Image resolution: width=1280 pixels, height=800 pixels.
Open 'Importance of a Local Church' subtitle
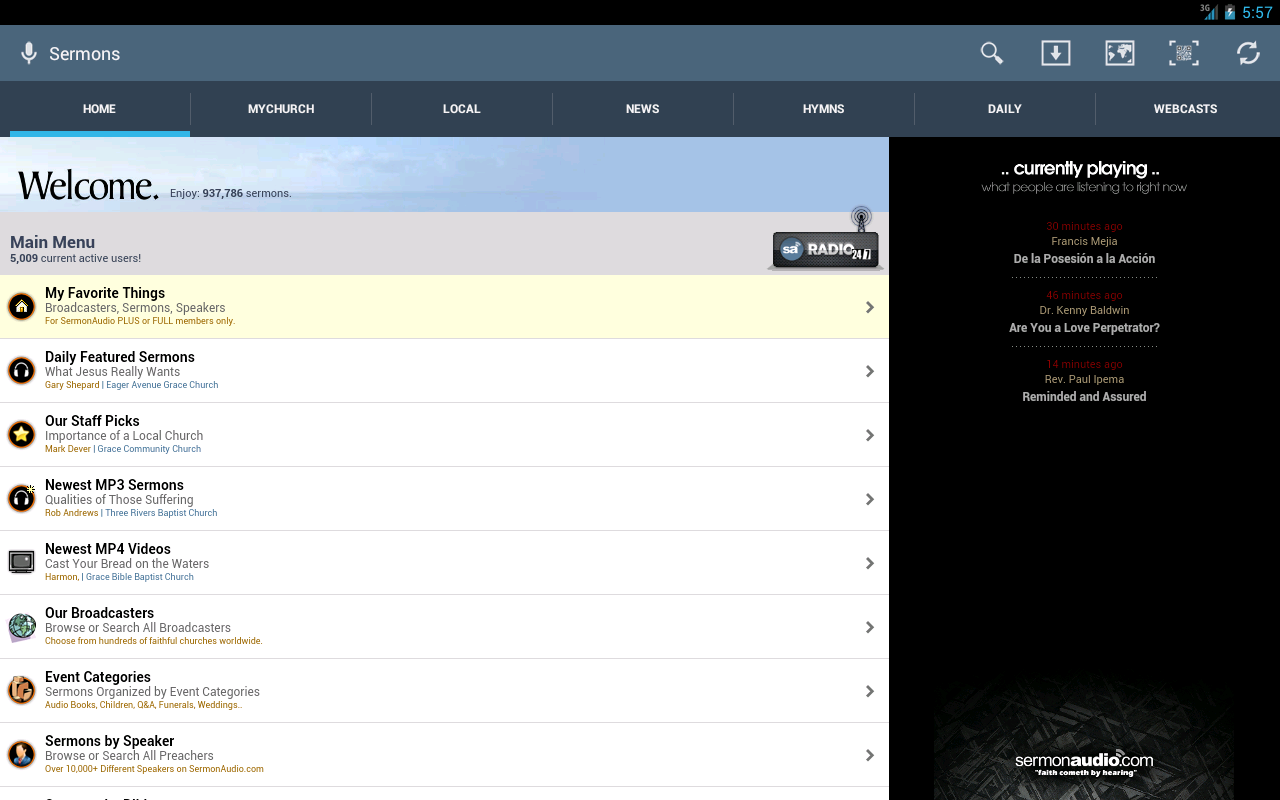pyautogui.click(x=124, y=436)
